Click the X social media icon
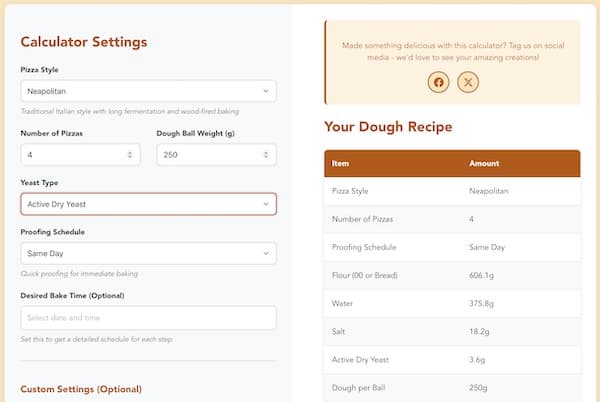Viewport: 600px width, 402px height. (467, 82)
